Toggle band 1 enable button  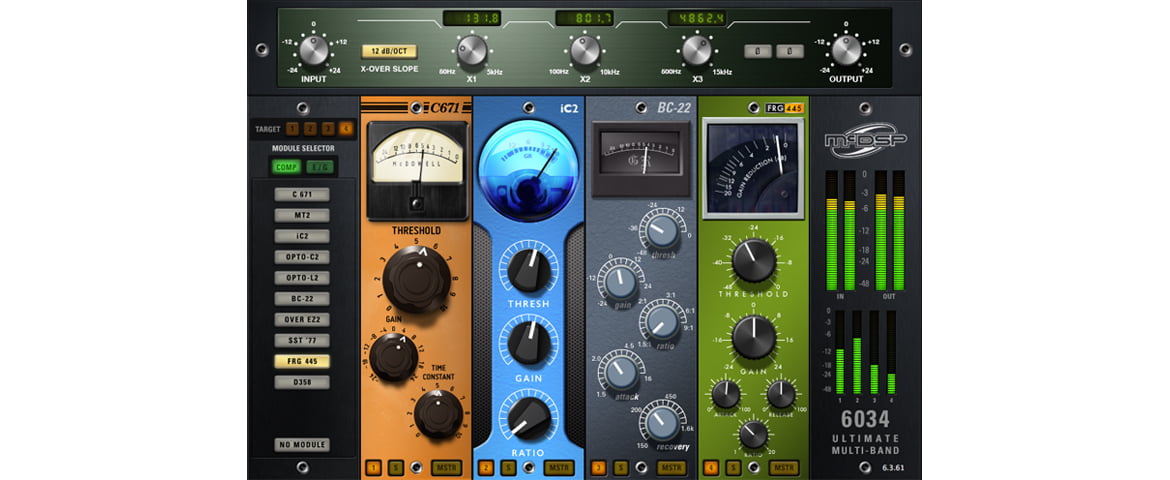[372, 468]
